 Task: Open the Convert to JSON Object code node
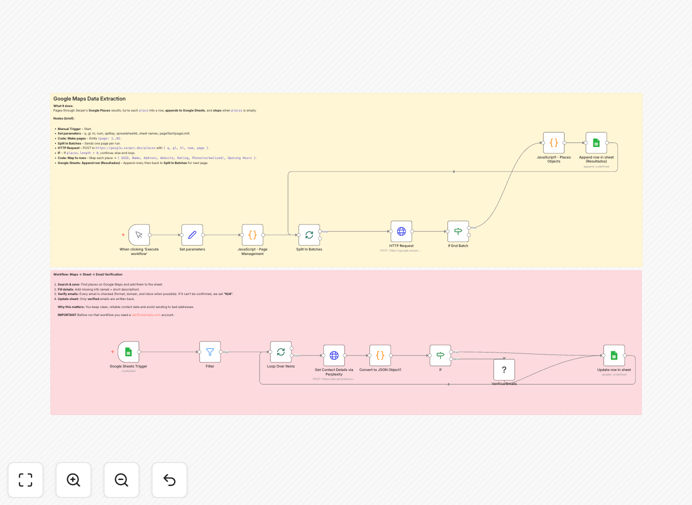(x=380, y=355)
